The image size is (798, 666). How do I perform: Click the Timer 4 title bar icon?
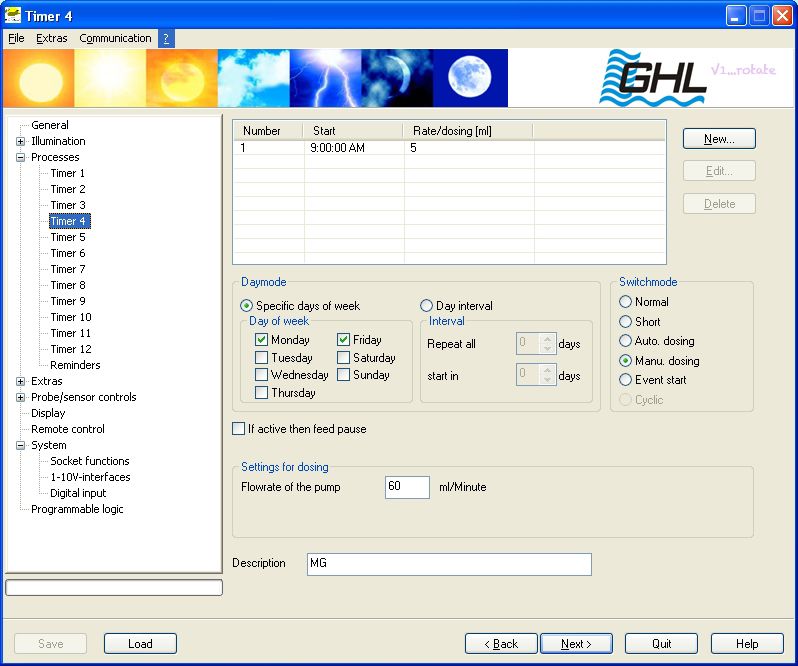tap(13, 15)
